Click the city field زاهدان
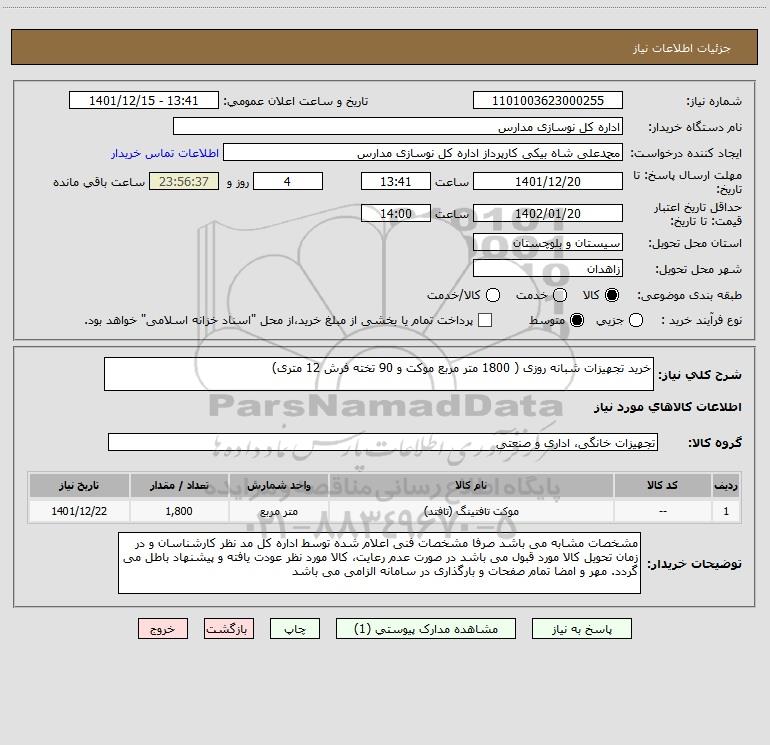Screen dimensions: 770x745 click(548, 269)
